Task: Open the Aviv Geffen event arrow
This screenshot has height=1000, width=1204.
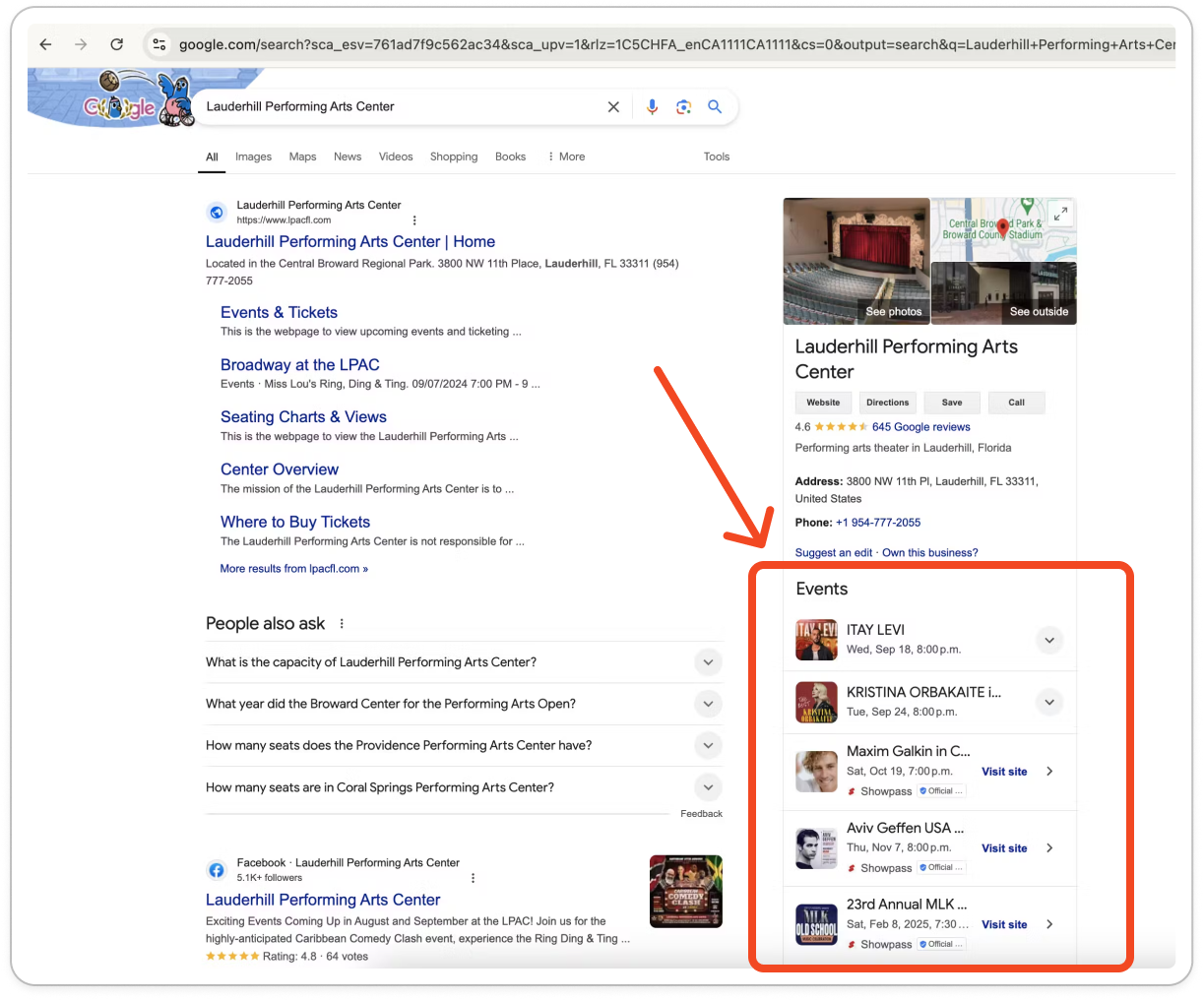Action: (x=1049, y=848)
